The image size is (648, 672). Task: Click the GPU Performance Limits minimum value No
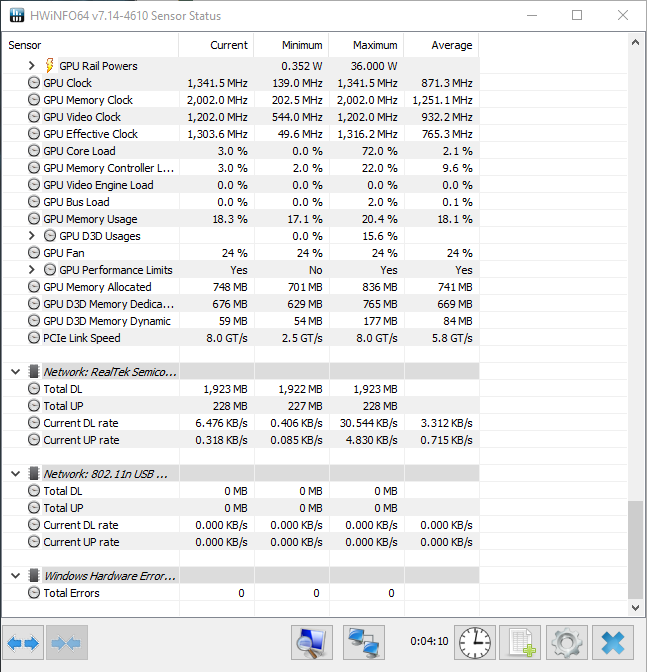[315, 270]
